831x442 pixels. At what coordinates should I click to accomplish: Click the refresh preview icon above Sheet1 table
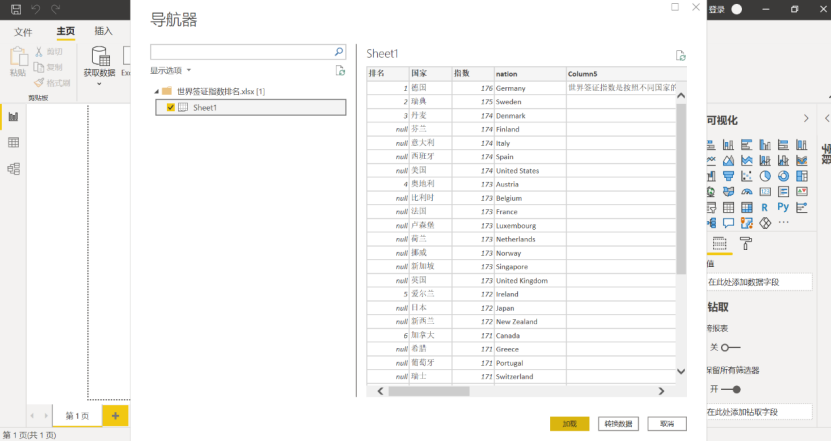tap(680, 55)
